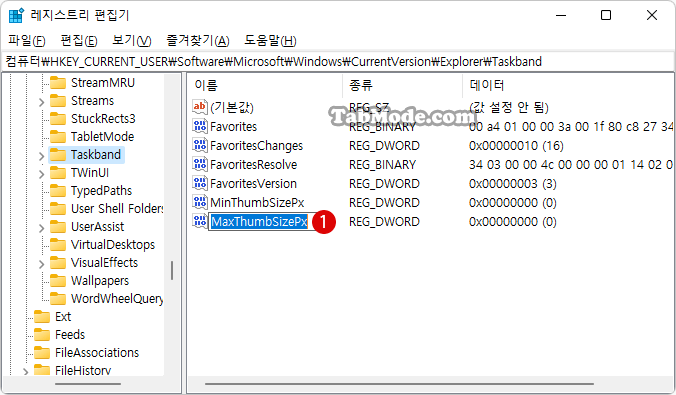This screenshot has height=395, width=676.
Task: Click the binary icon beside Favorites value
Action: click(200, 126)
